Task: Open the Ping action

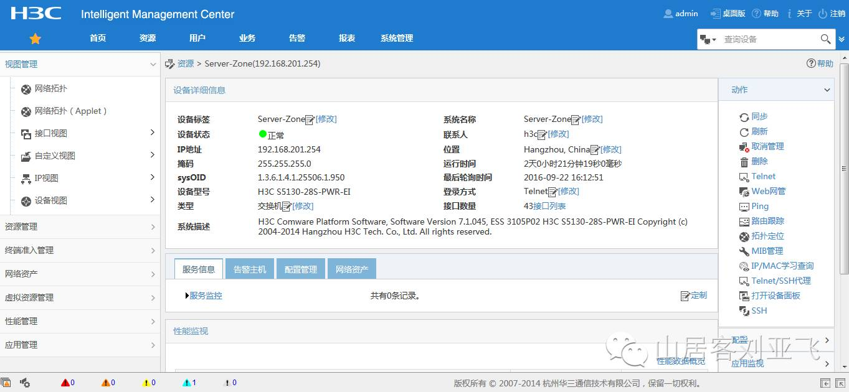Action: [x=760, y=206]
